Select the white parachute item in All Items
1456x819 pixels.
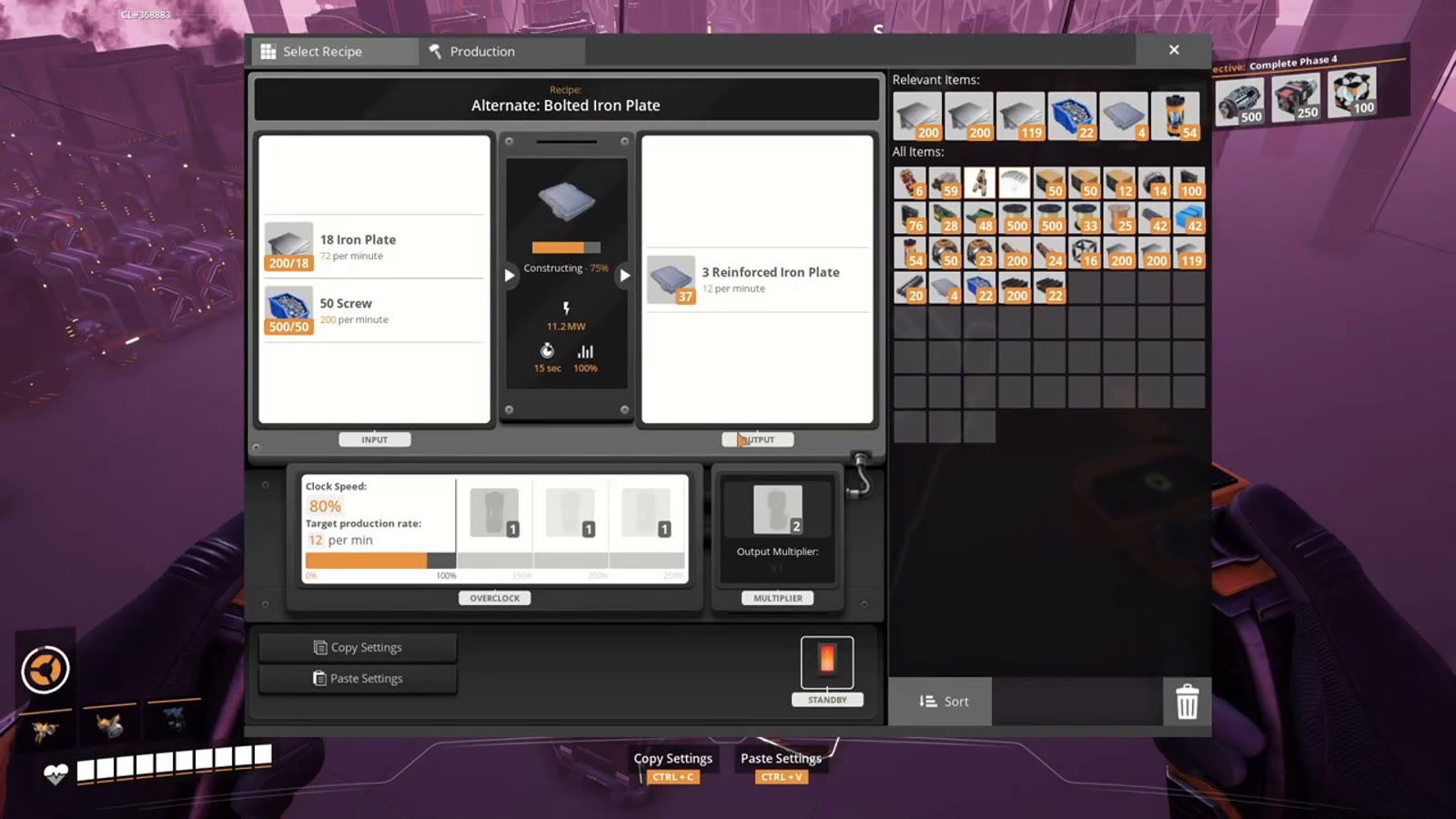coord(1015,183)
